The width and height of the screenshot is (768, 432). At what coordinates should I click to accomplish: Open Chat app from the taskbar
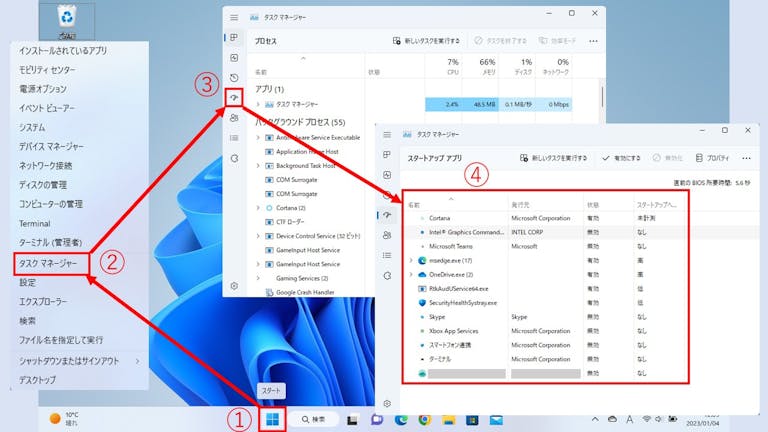coord(377,420)
